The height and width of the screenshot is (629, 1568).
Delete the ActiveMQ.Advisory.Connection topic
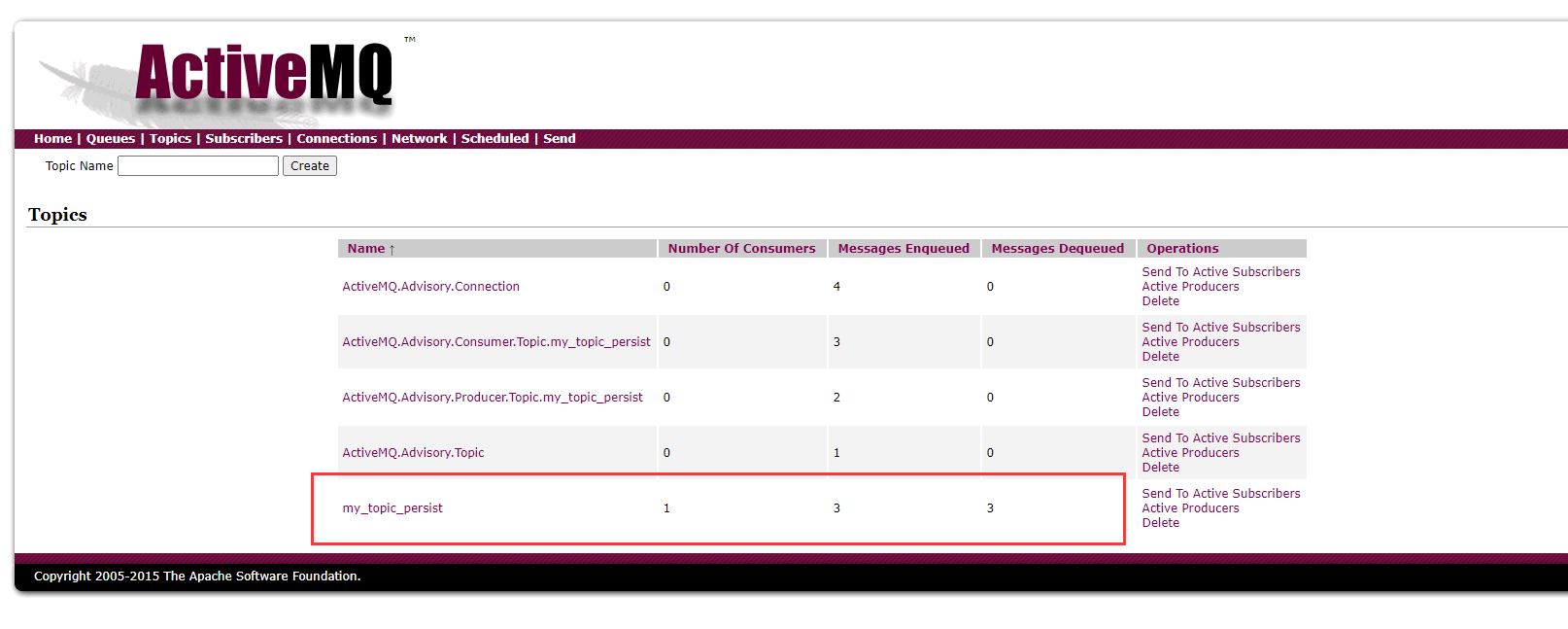1161,301
